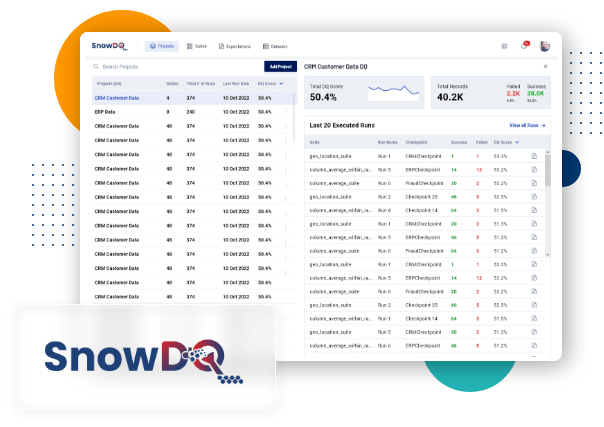Click the Total # of Runs column header
The height and width of the screenshot is (427, 604).
click(201, 84)
